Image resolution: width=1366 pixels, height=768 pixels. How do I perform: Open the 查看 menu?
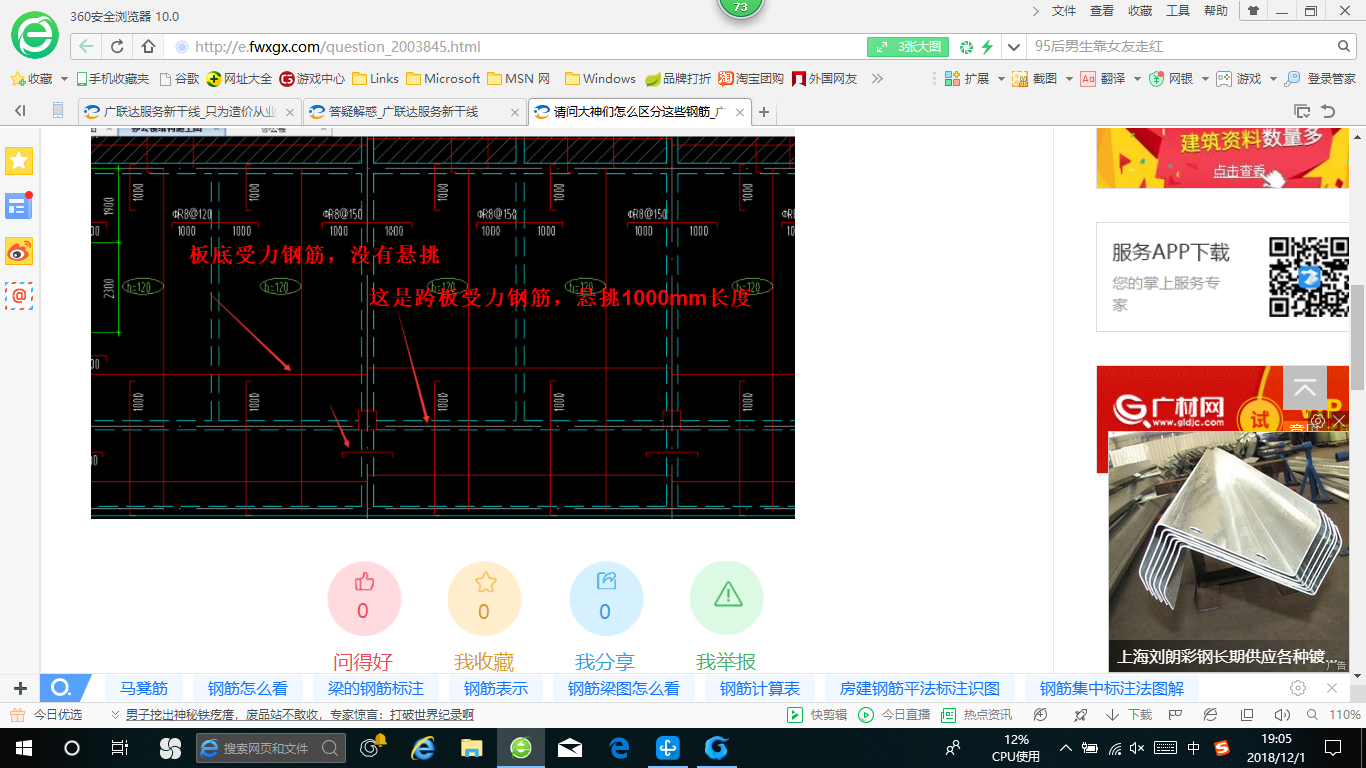pyautogui.click(x=1102, y=11)
